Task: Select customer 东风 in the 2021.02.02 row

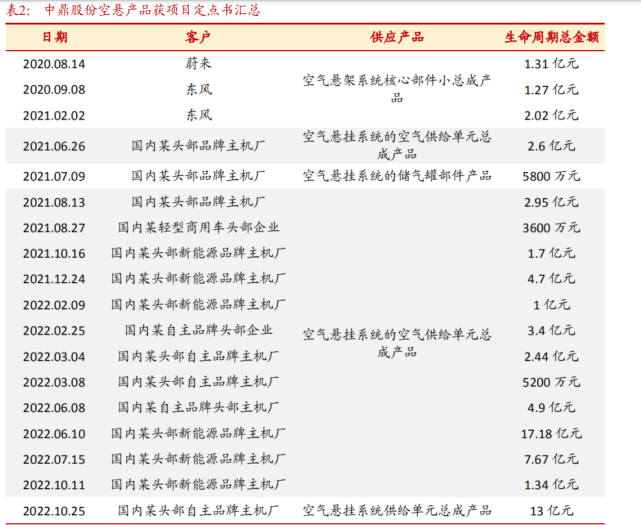Action: click(x=199, y=115)
